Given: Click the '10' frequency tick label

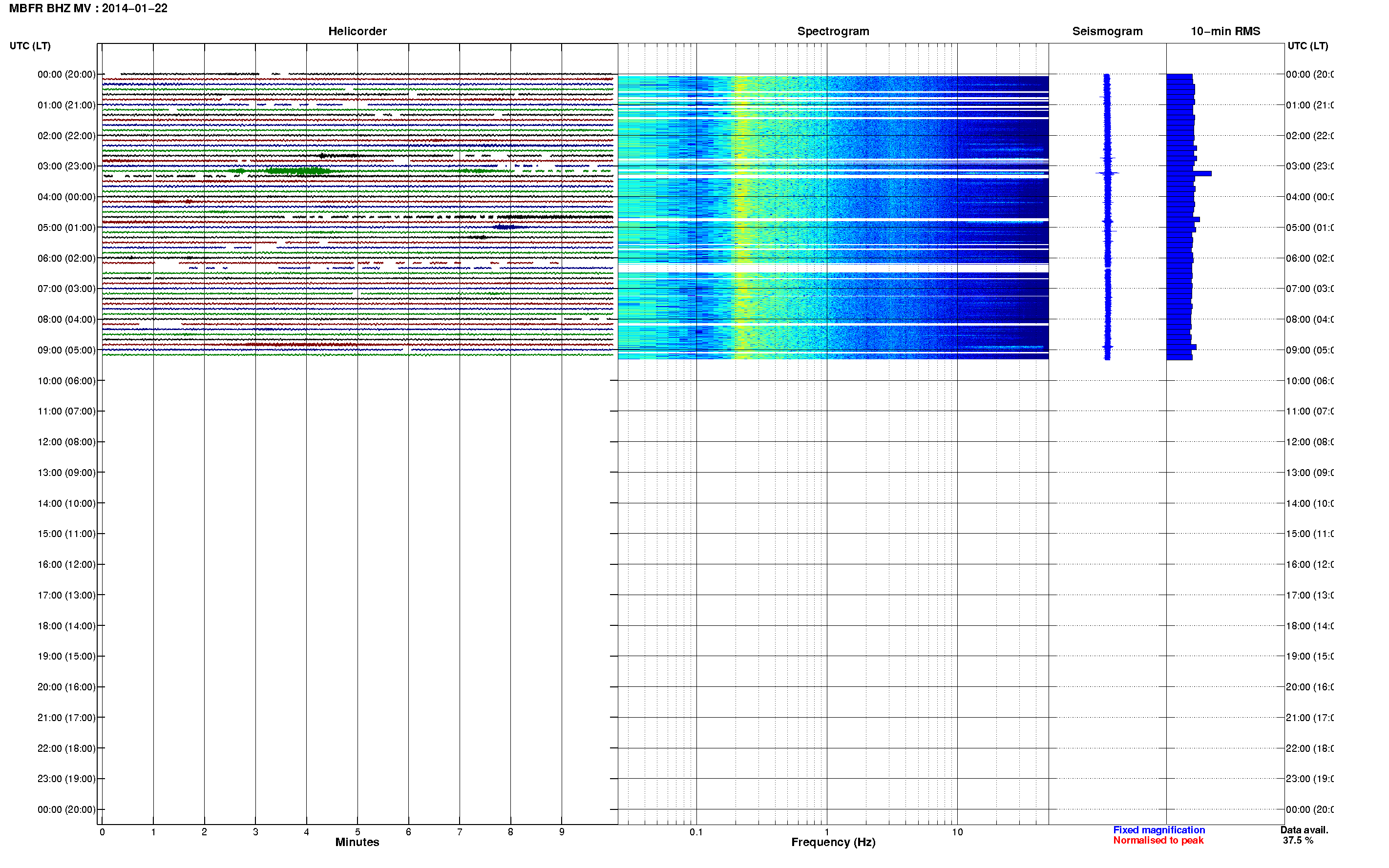Looking at the screenshot, I should click(957, 831).
